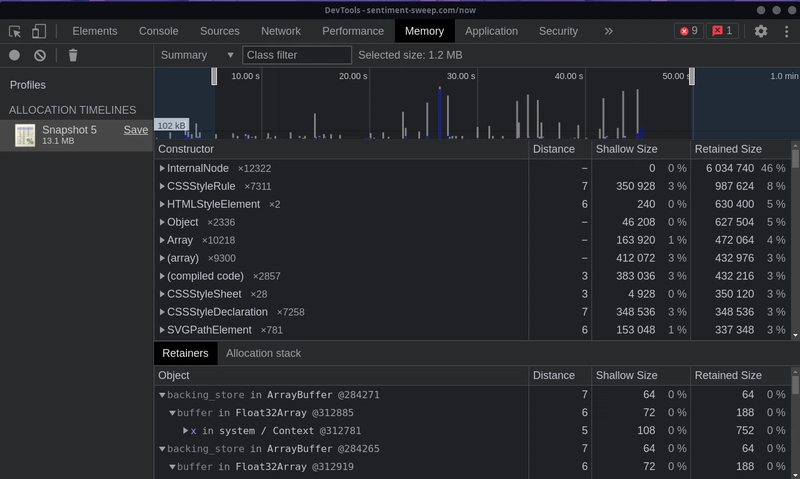Viewport: 800px width, 479px height.
Task: Click the trash can collect garbage icon
Action: tap(73, 55)
